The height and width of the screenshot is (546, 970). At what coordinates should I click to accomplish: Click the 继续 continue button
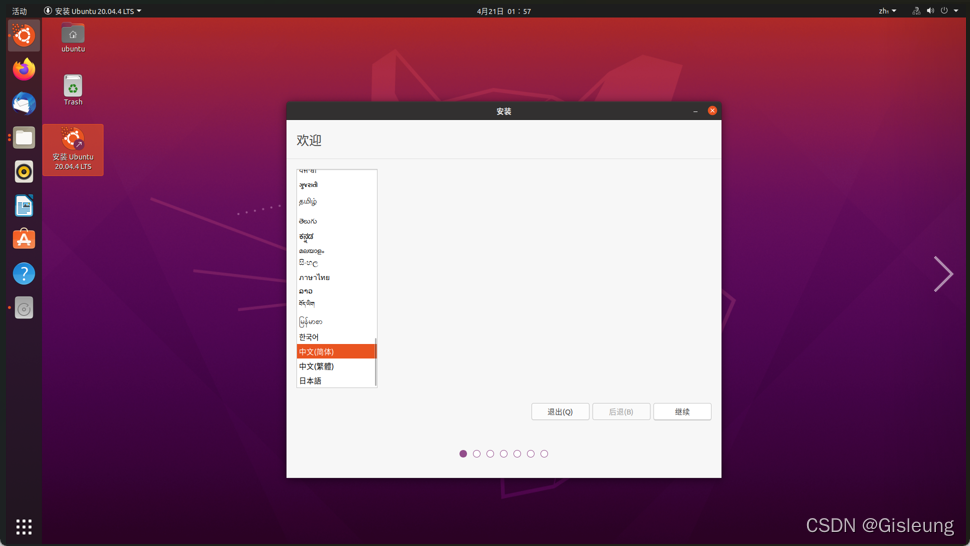682,411
